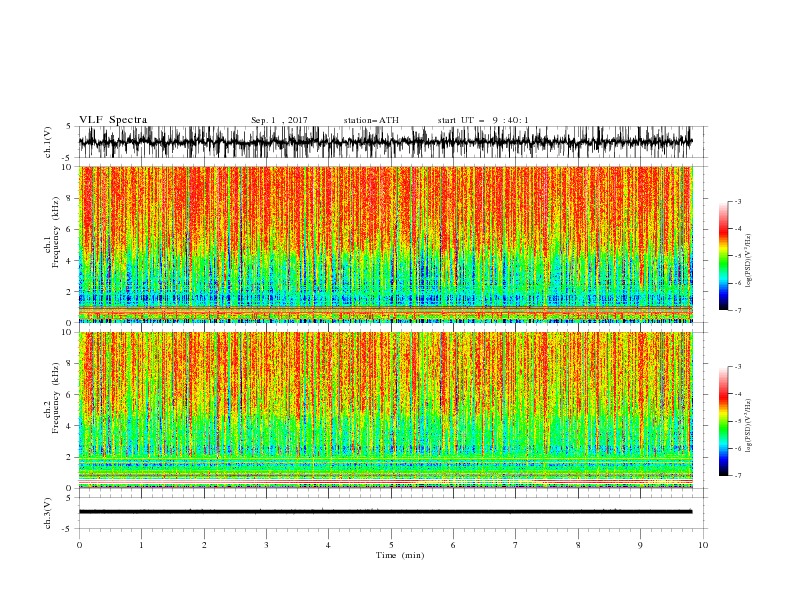Click the ch.2 color scale bar
Viewport: 792px width, 612px height.
pyautogui.click(x=723, y=421)
